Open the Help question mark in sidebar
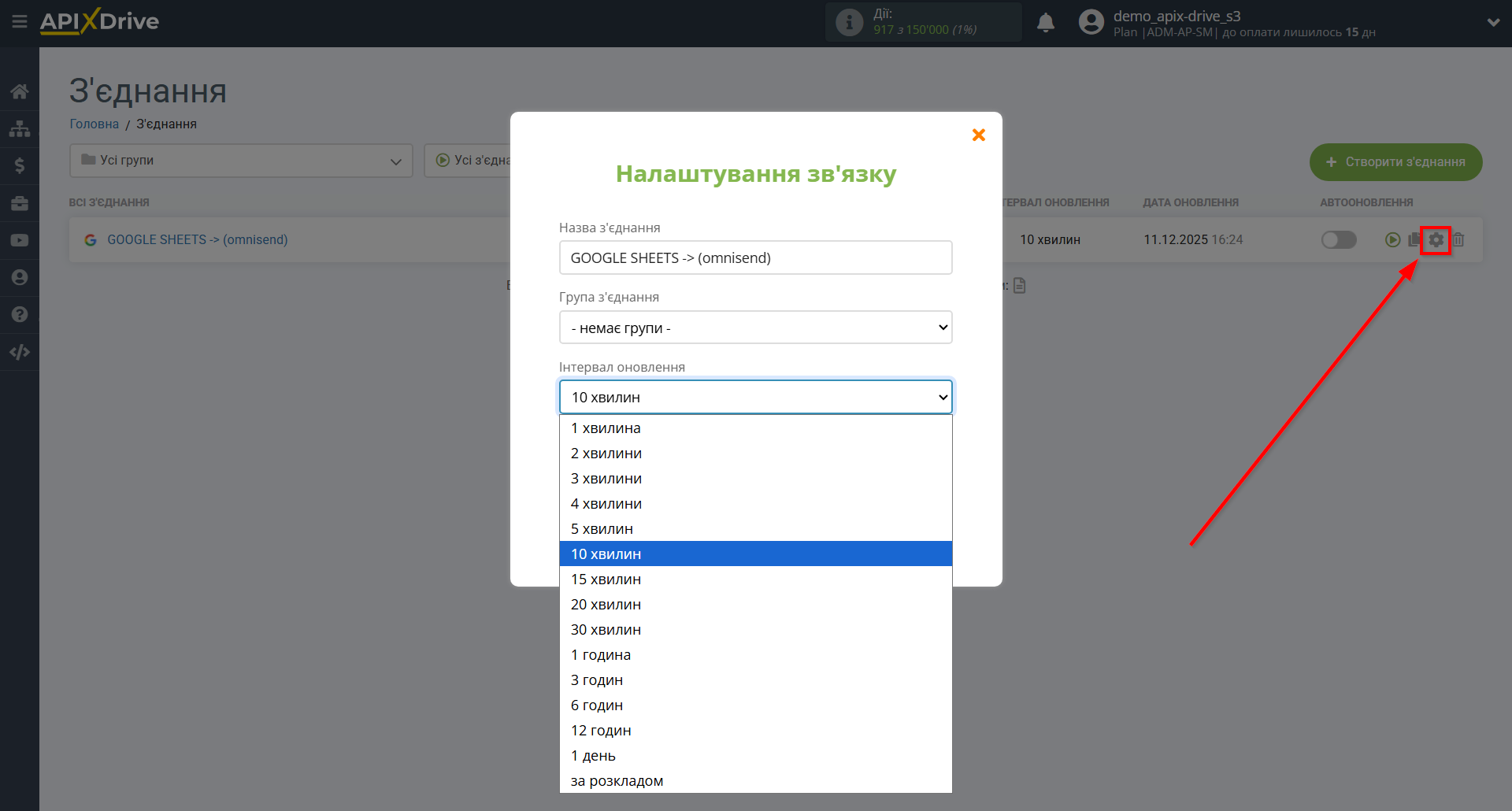 tap(19, 314)
